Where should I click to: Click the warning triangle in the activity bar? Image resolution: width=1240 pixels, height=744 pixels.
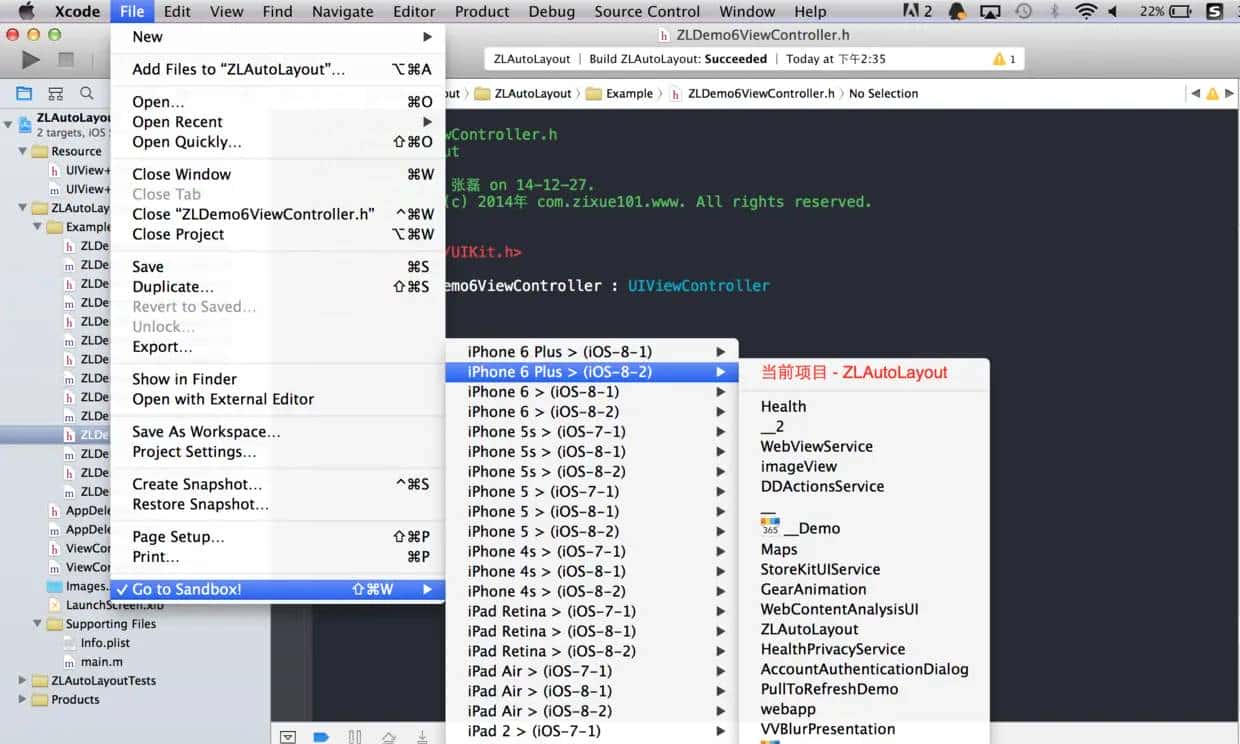(x=999, y=59)
